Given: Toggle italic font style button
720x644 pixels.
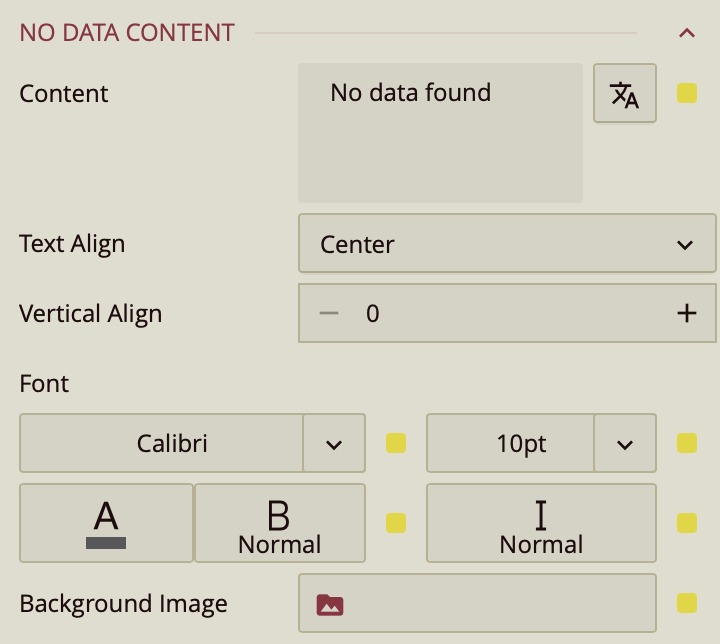Looking at the screenshot, I should click(541, 523).
